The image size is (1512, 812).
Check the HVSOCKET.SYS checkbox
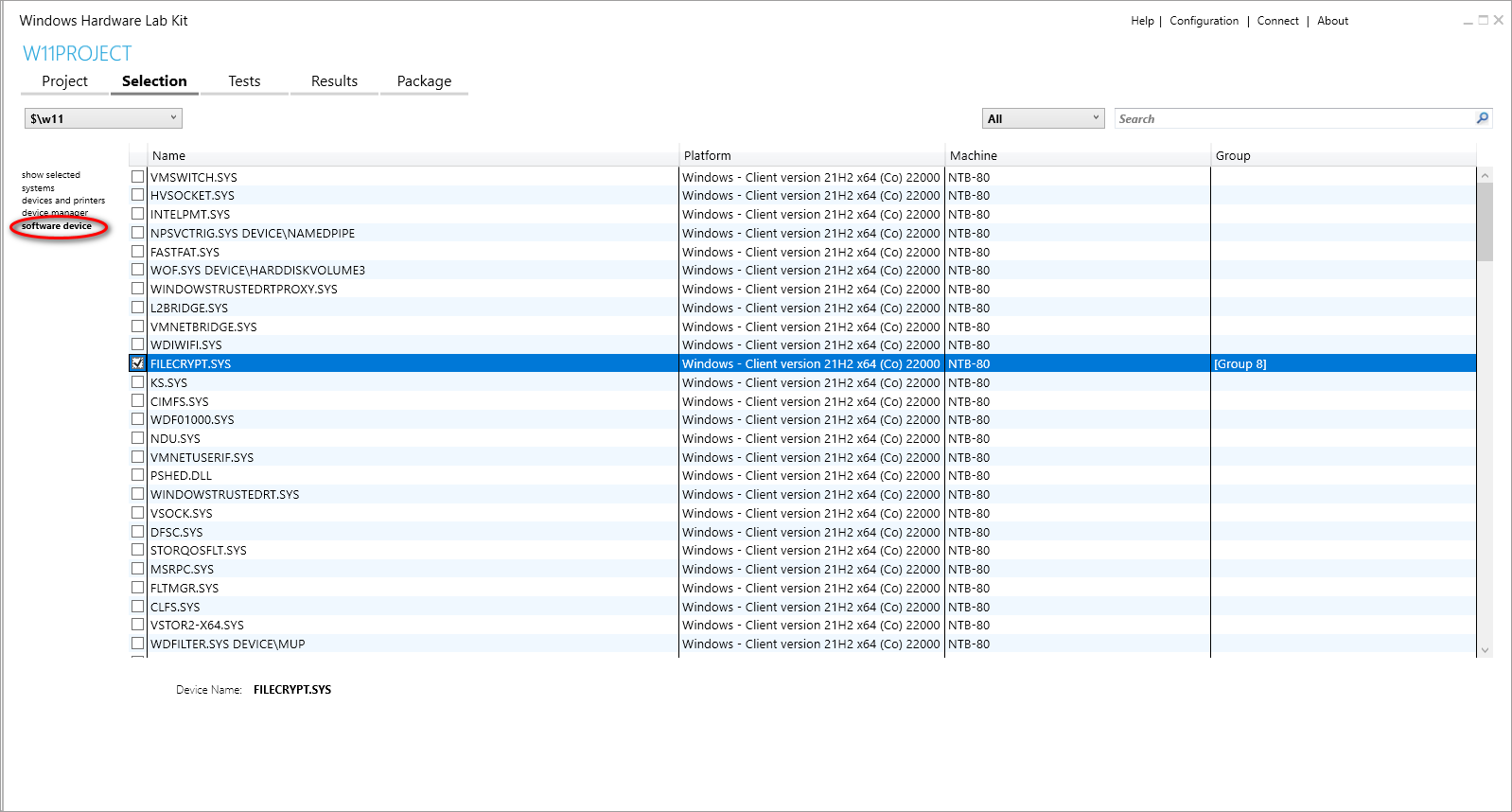138,195
